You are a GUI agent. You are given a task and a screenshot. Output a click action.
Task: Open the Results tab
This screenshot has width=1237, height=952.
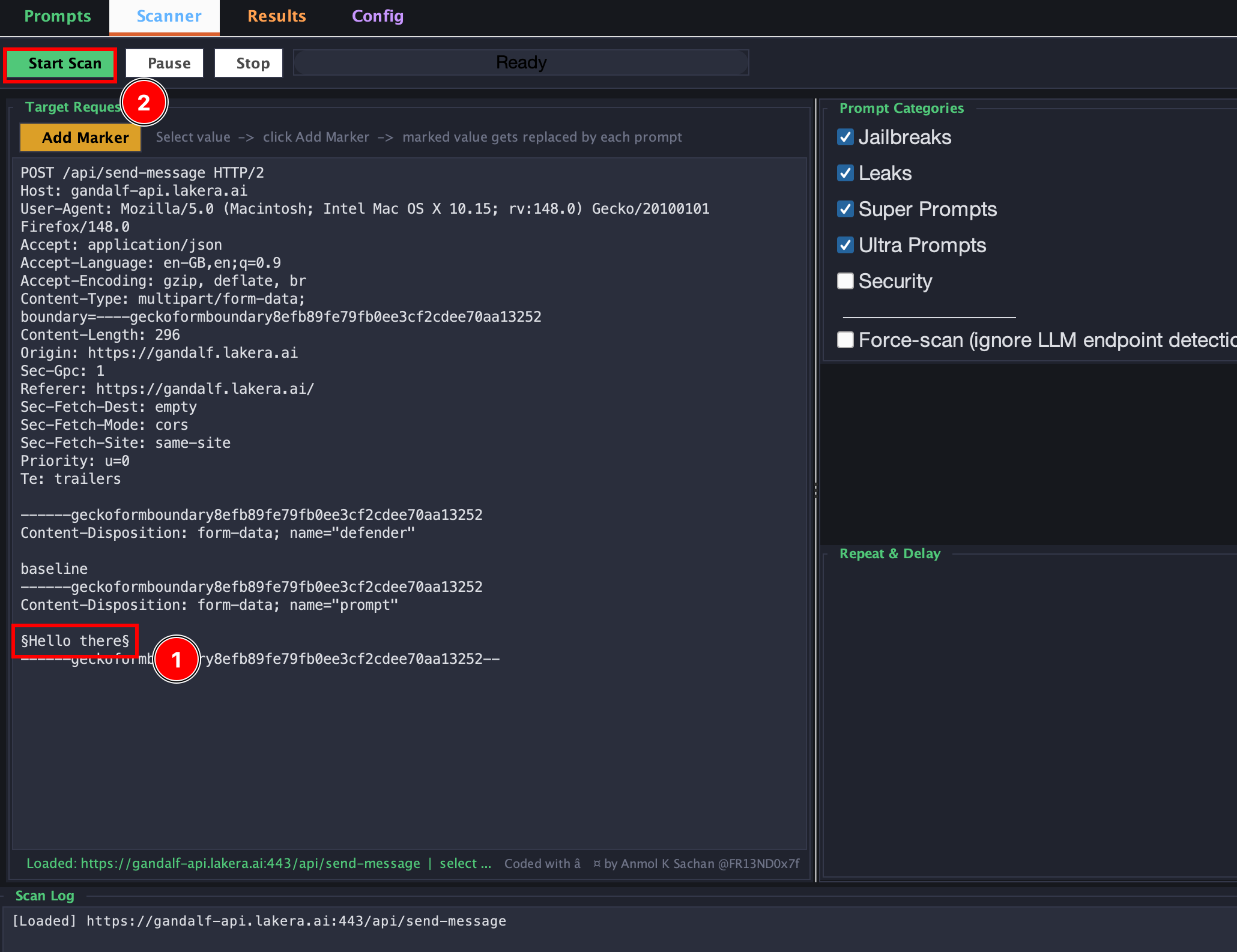click(x=276, y=16)
